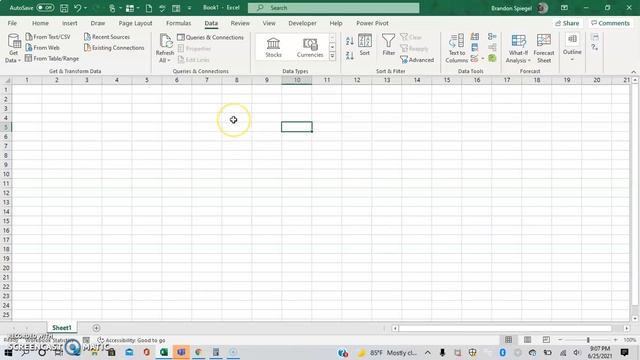Open the Comments pane button
Image resolution: width=640 pixels, height=360 pixels.
[x=610, y=23]
